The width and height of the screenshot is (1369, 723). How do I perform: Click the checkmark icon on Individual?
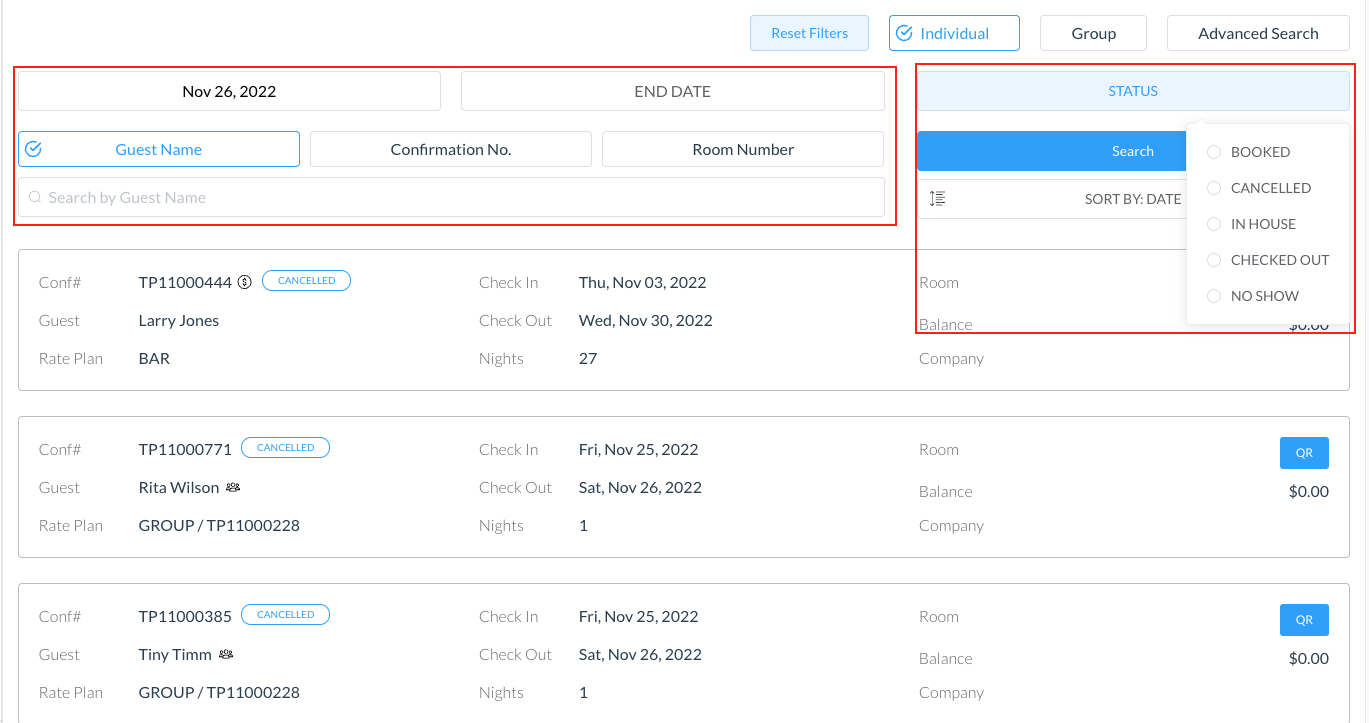tap(904, 33)
